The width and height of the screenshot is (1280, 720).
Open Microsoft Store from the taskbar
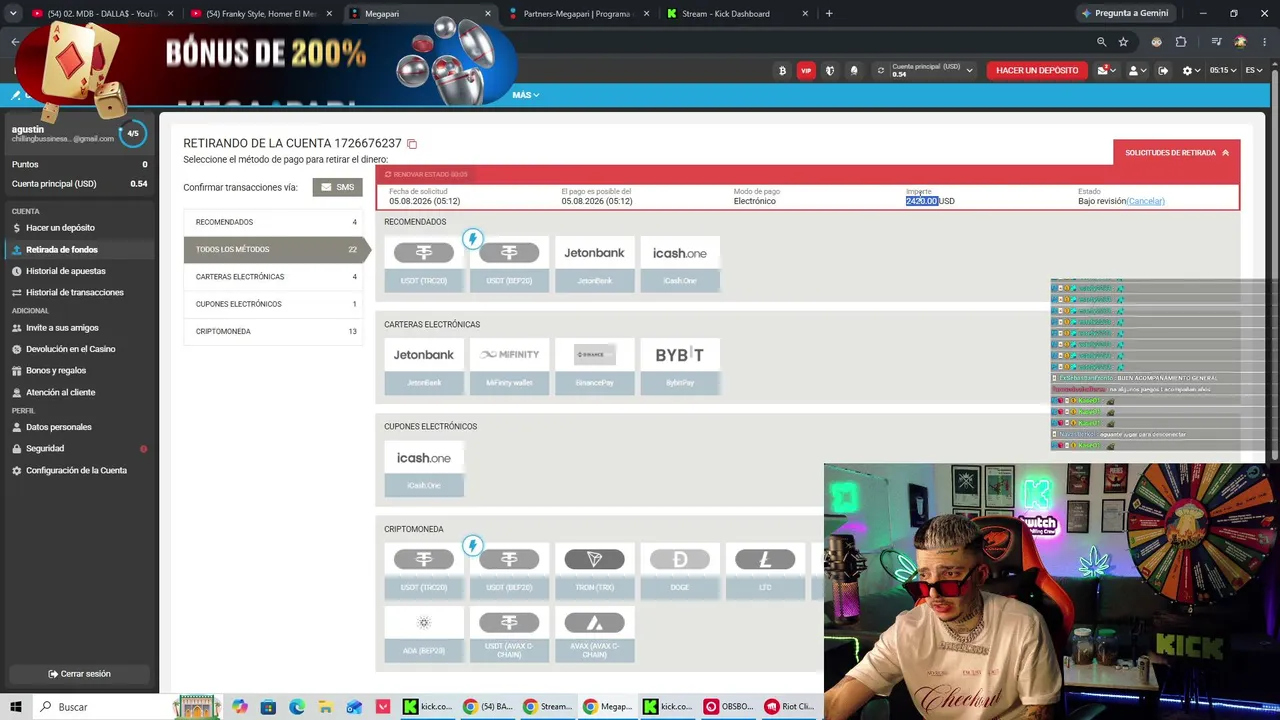pyautogui.click(x=268, y=707)
